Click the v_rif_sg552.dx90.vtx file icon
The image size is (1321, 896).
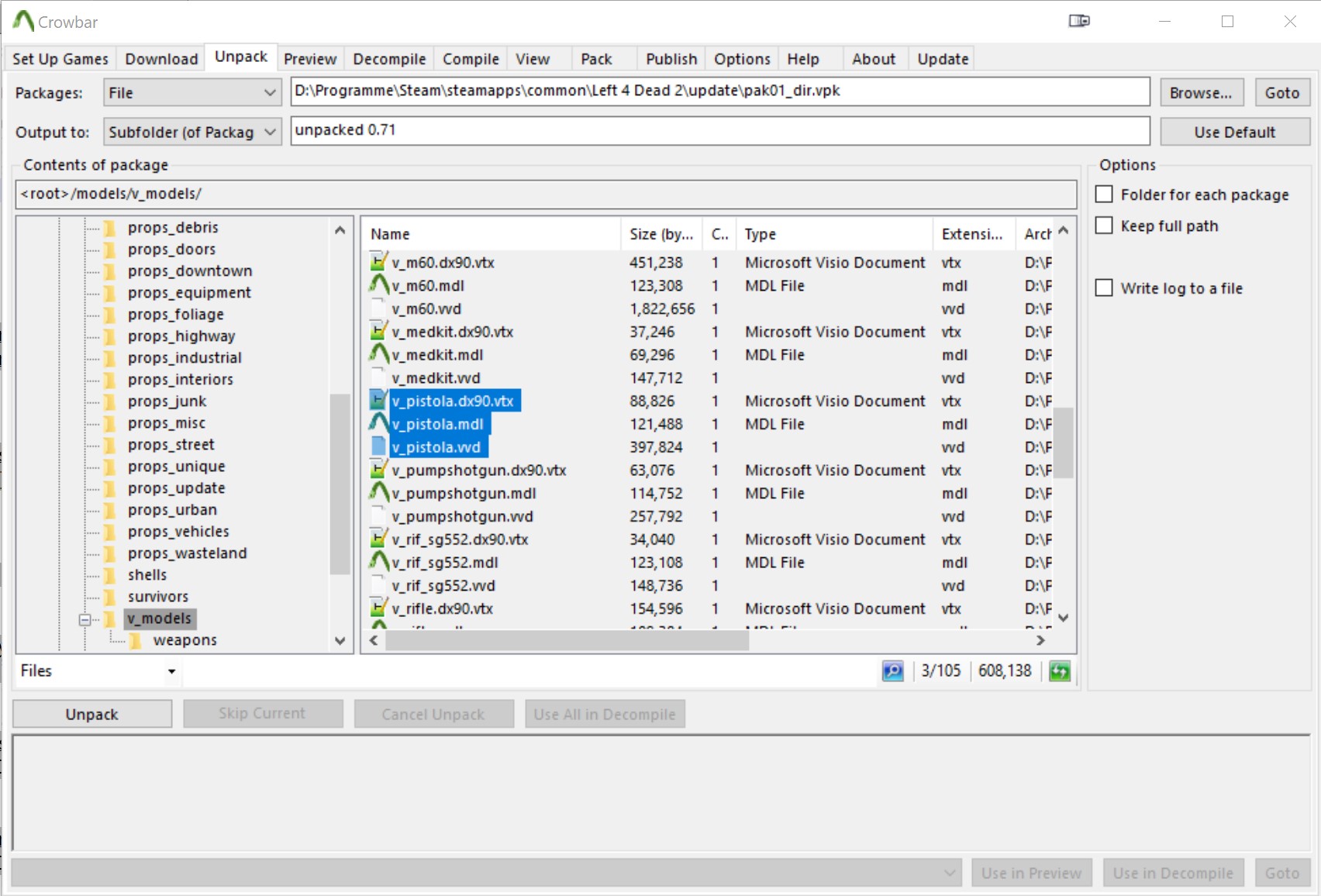point(378,539)
